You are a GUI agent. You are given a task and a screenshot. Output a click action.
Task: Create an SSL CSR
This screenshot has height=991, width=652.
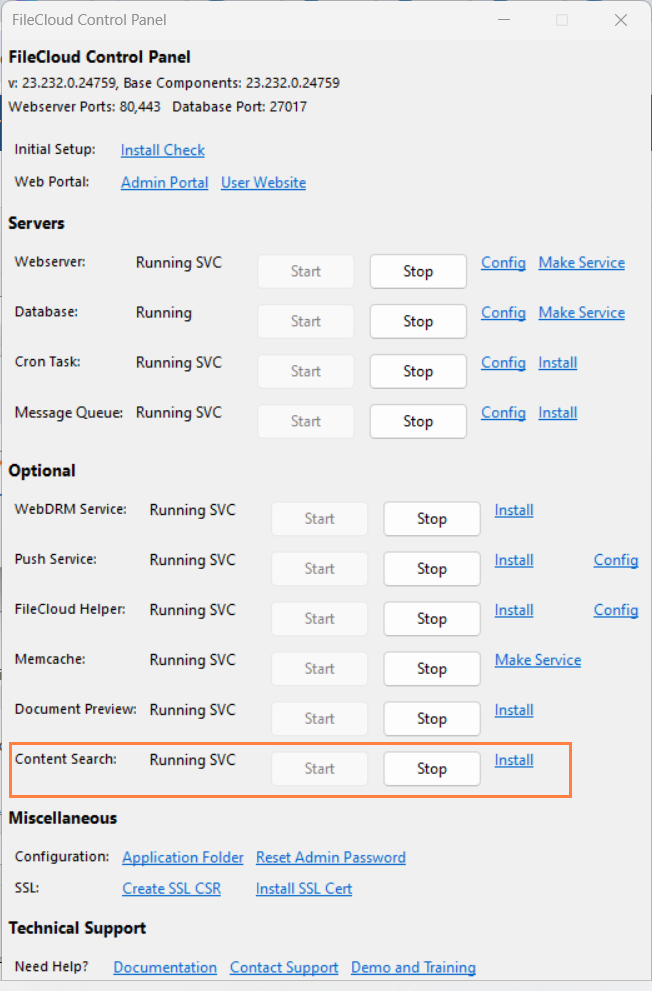171,888
